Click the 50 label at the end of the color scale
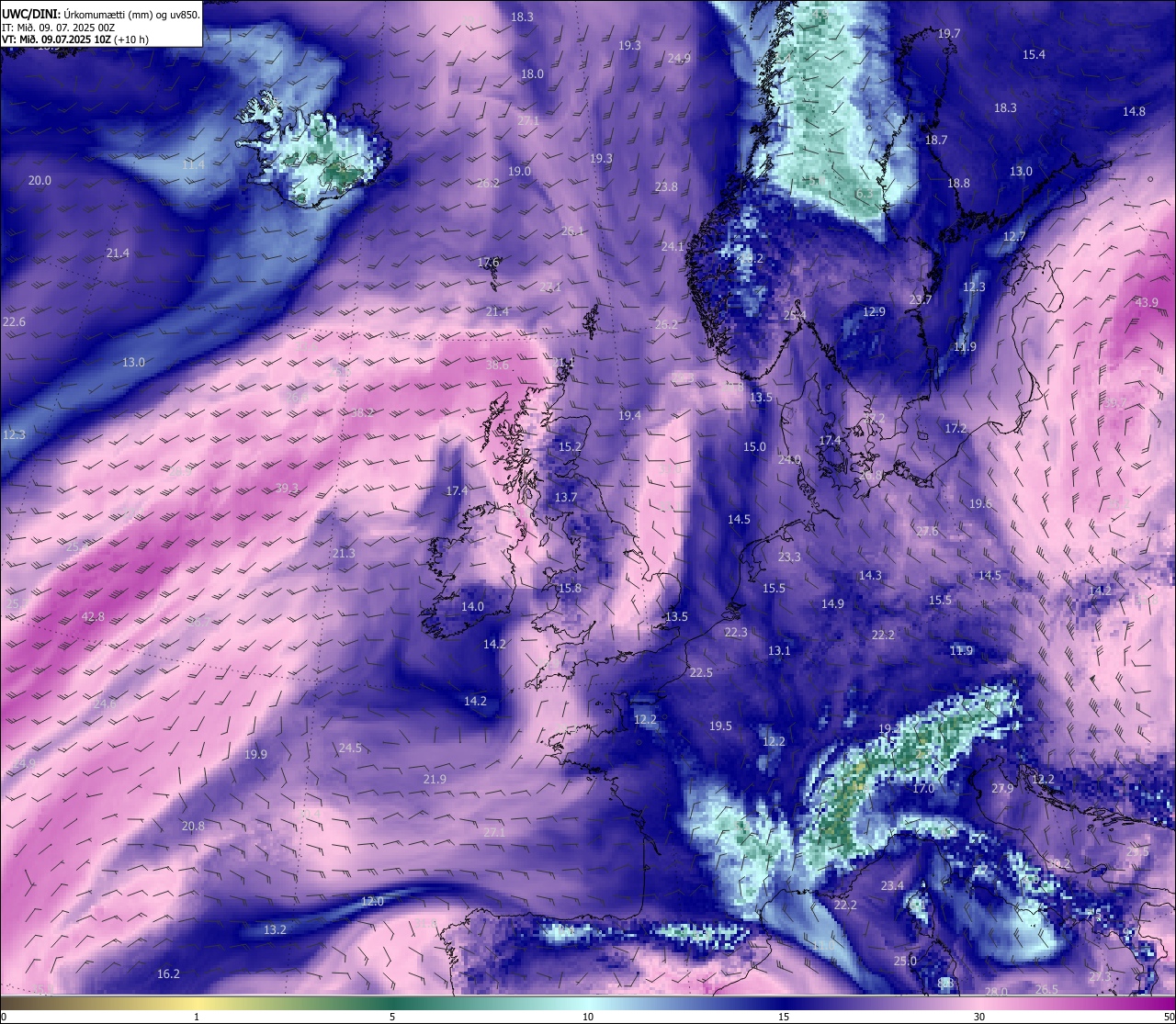Image resolution: width=1176 pixels, height=1024 pixels. pos(1169,1017)
